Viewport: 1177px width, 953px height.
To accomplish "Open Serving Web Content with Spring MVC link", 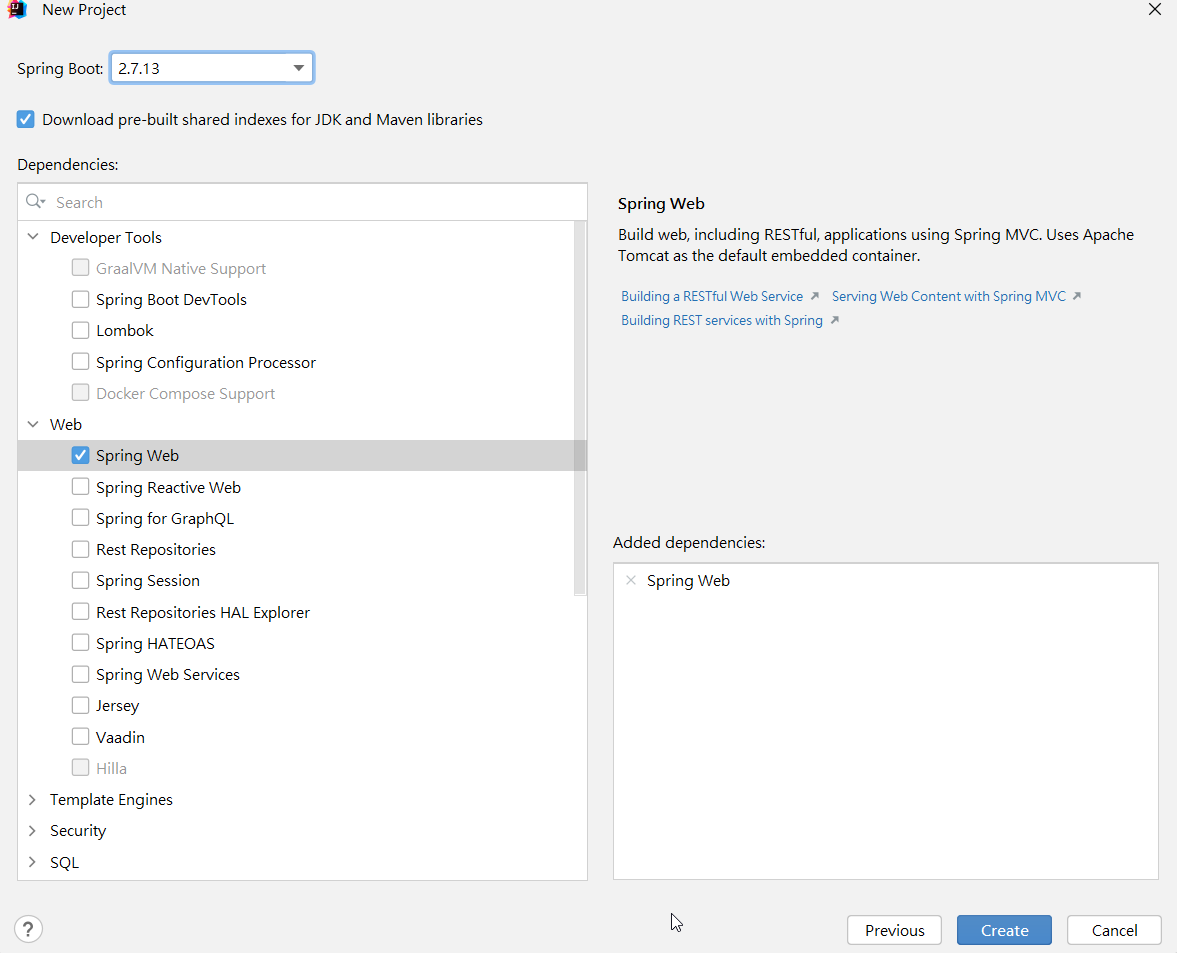I will click(x=948, y=296).
